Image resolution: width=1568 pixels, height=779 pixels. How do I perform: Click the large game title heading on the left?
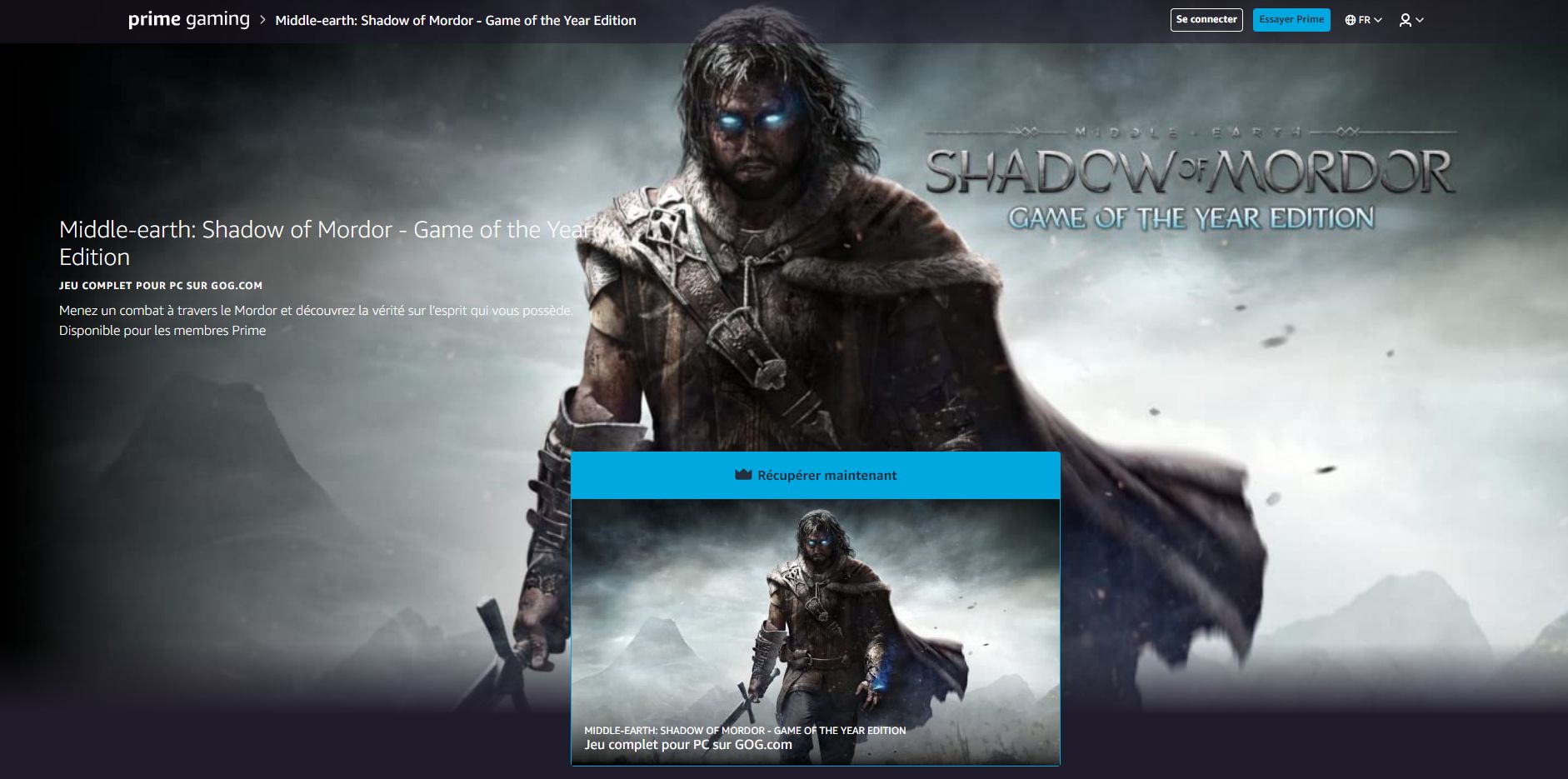325,243
